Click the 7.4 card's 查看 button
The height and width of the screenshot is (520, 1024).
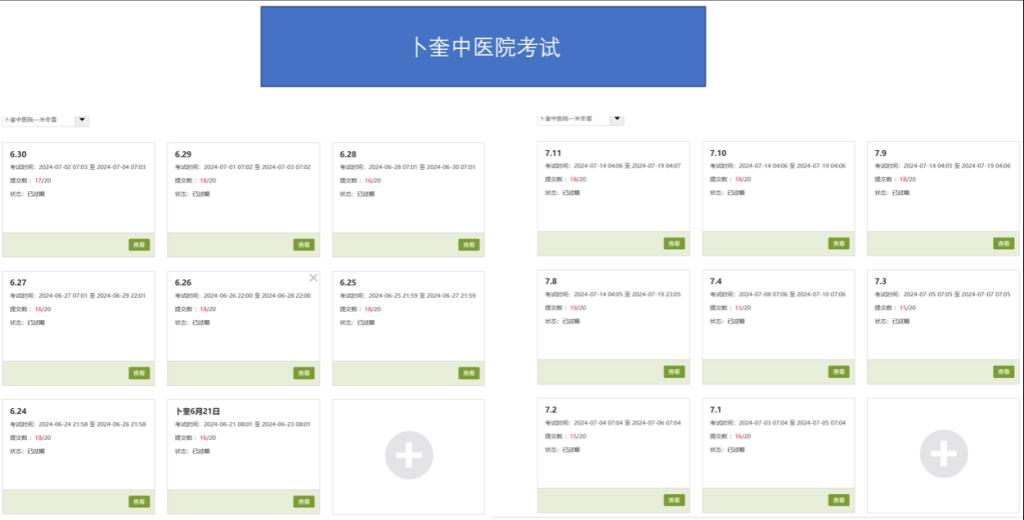[x=838, y=372]
